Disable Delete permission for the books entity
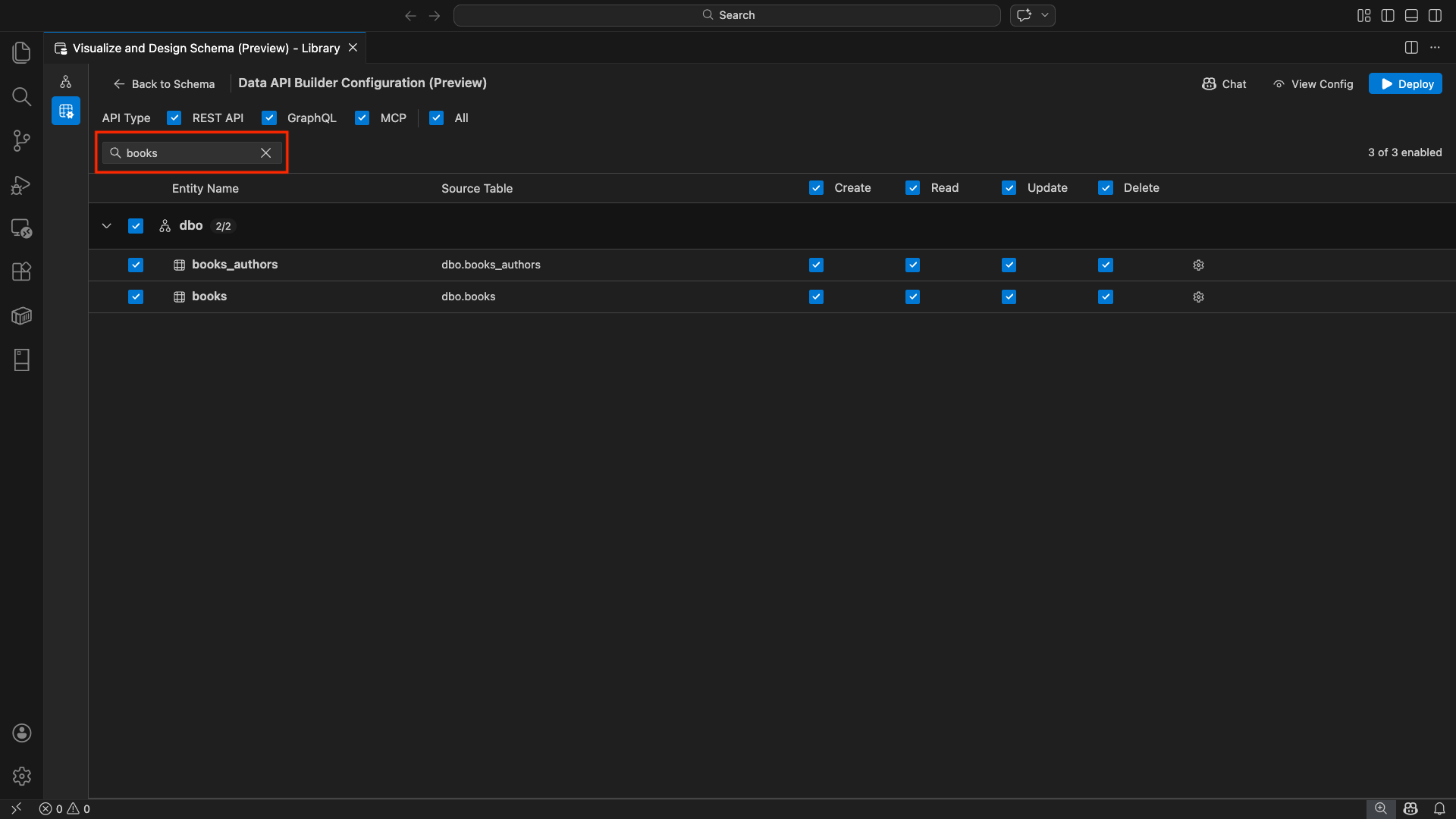 point(1106,297)
